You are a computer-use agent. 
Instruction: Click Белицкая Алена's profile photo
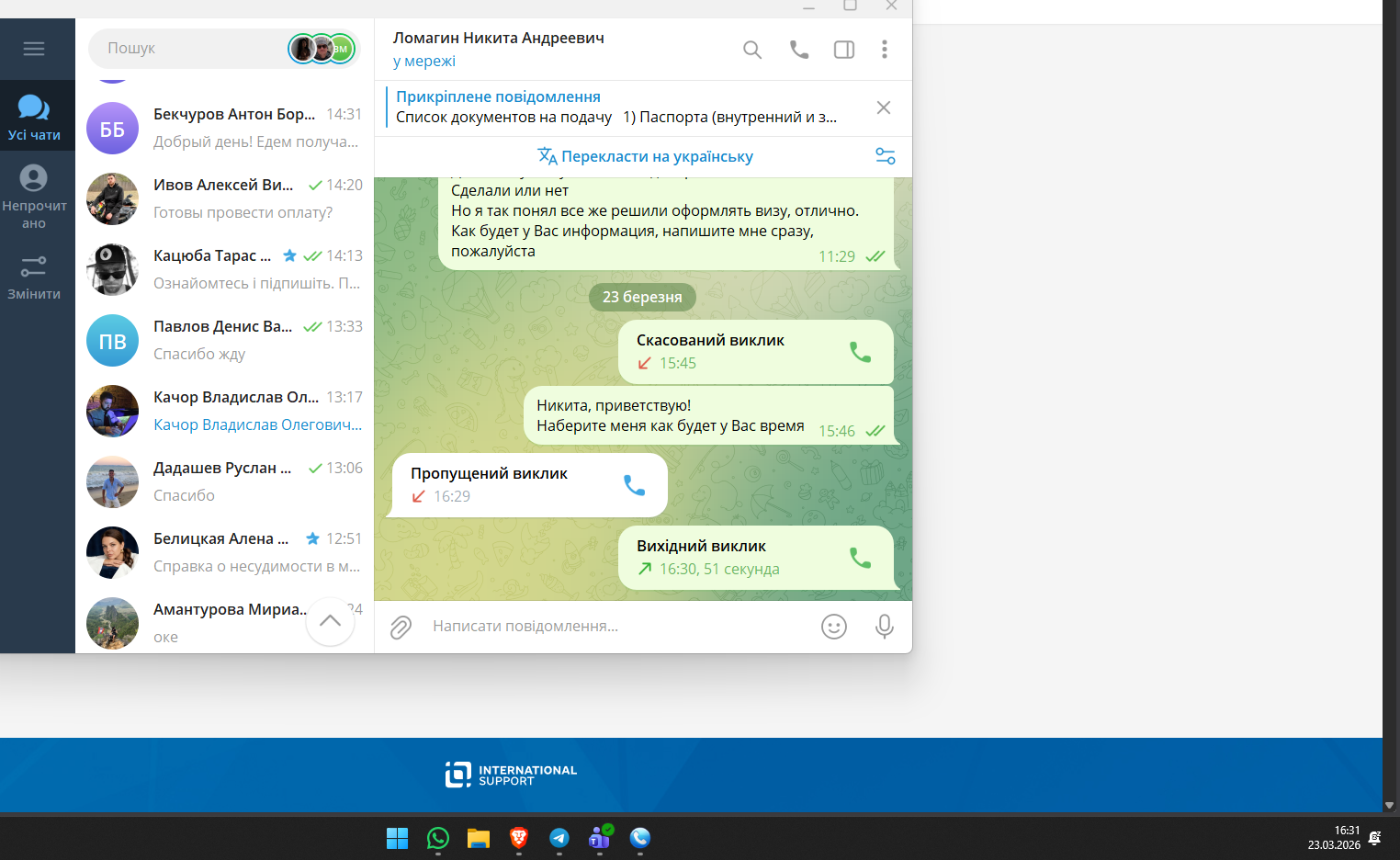tap(112, 552)
